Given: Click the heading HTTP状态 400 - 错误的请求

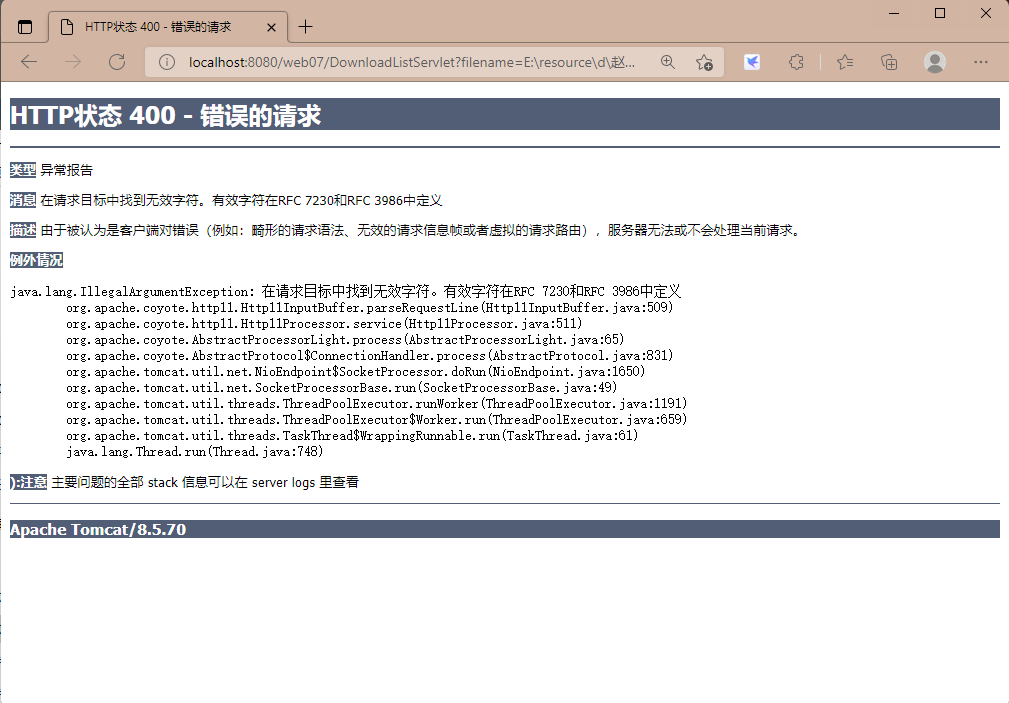Looking at the screenshot, I should click(165, 115).
